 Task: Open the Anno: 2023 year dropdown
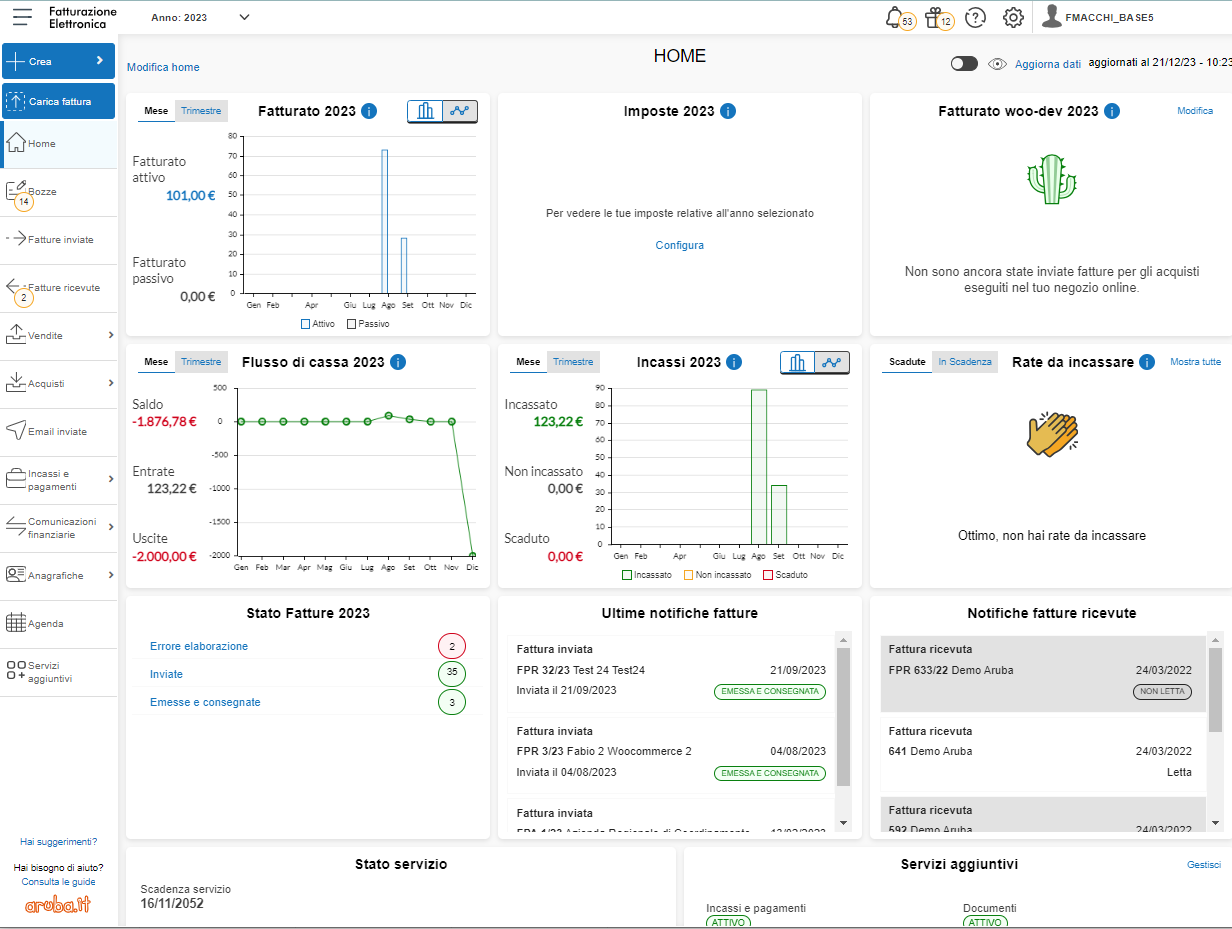coord(200,17)
